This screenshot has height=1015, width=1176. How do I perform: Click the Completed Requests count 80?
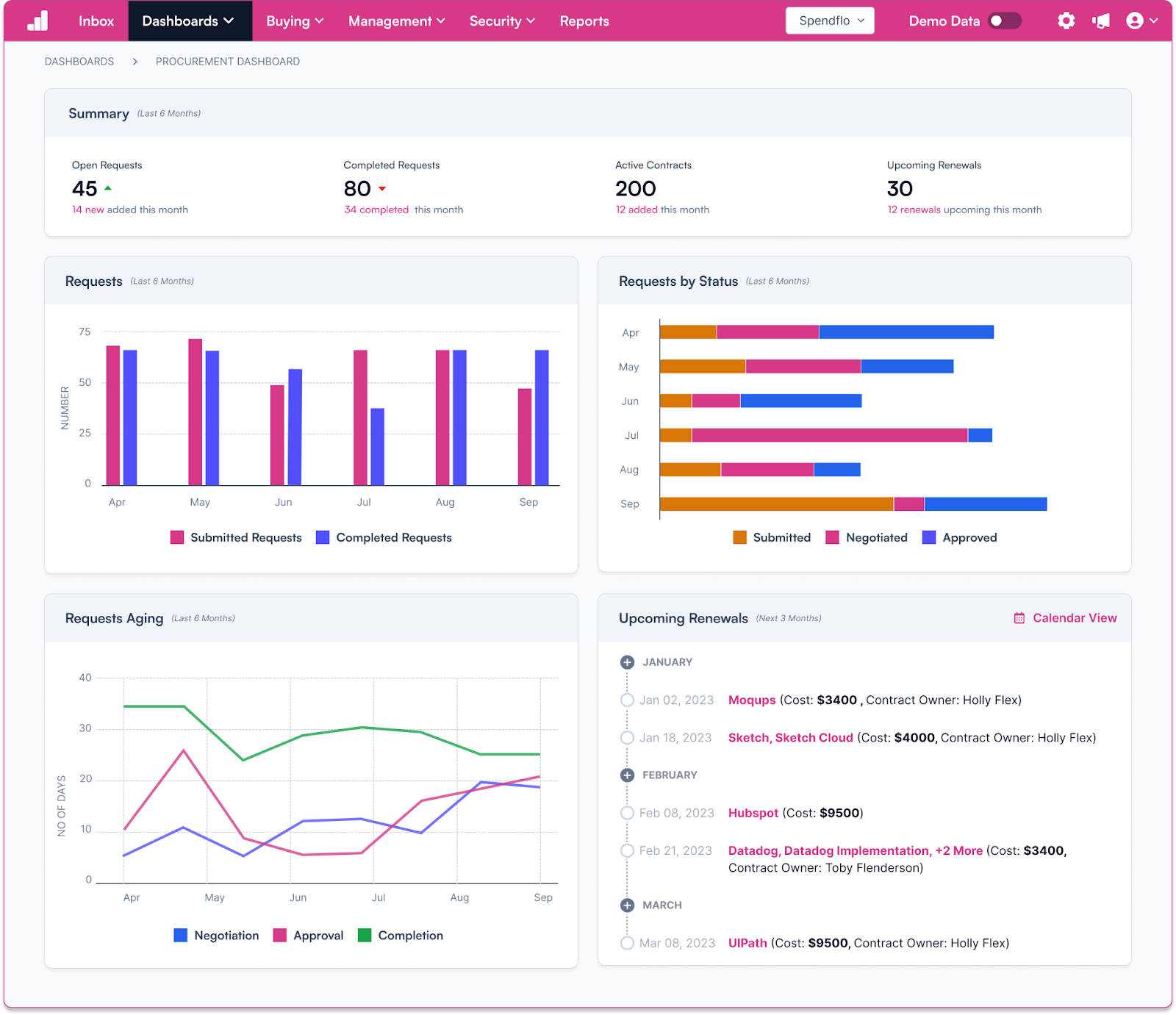point(357,189)
